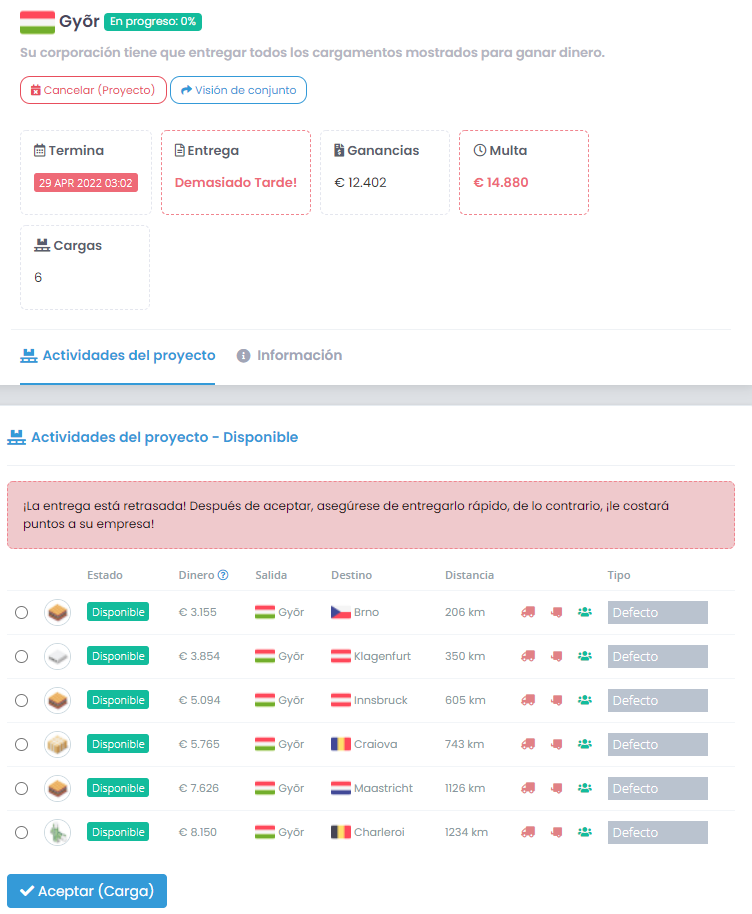Click the Visión de conjunto button
The width and height of the screenshot is (752, 914).
[x=238, y=90]
